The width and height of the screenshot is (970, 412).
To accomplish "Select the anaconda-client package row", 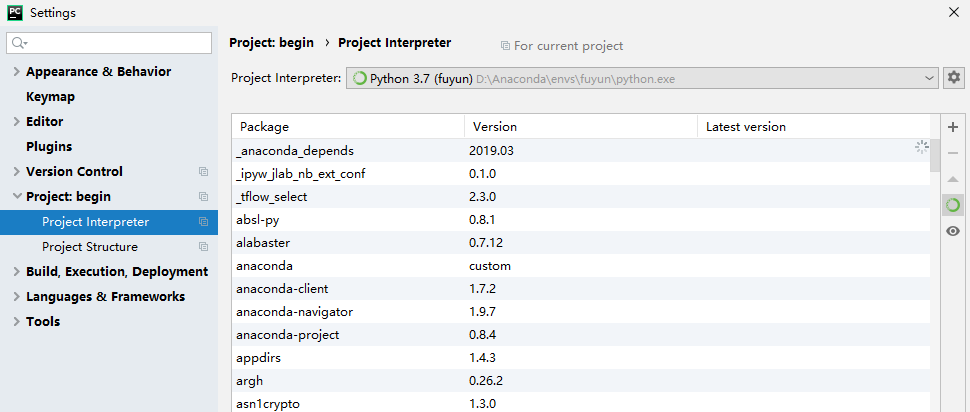I will pyautogui.click(x=581, y=289).
